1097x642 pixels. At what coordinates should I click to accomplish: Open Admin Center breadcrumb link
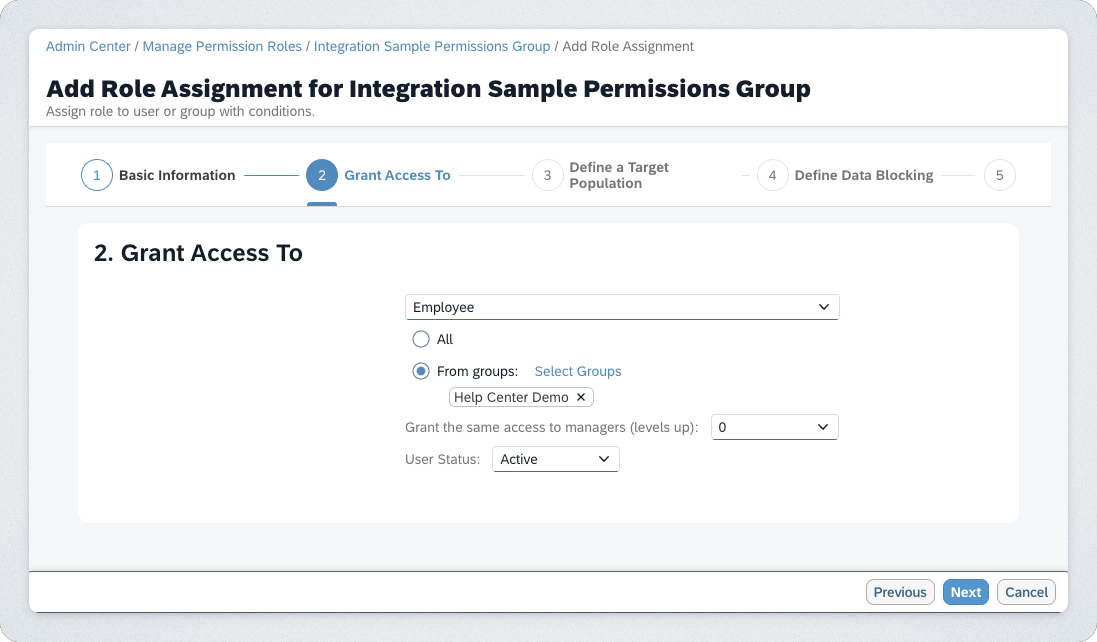click(88, 47)
